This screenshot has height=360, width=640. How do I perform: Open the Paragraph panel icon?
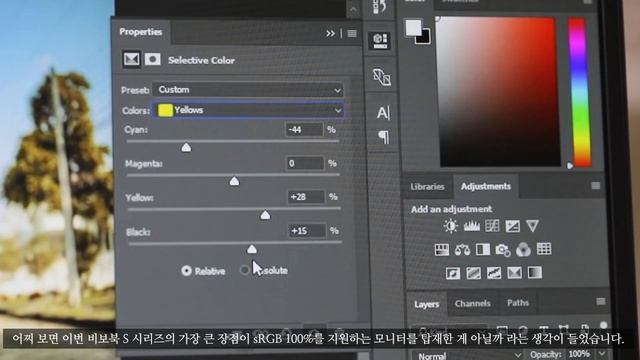(x=384, y=137)
